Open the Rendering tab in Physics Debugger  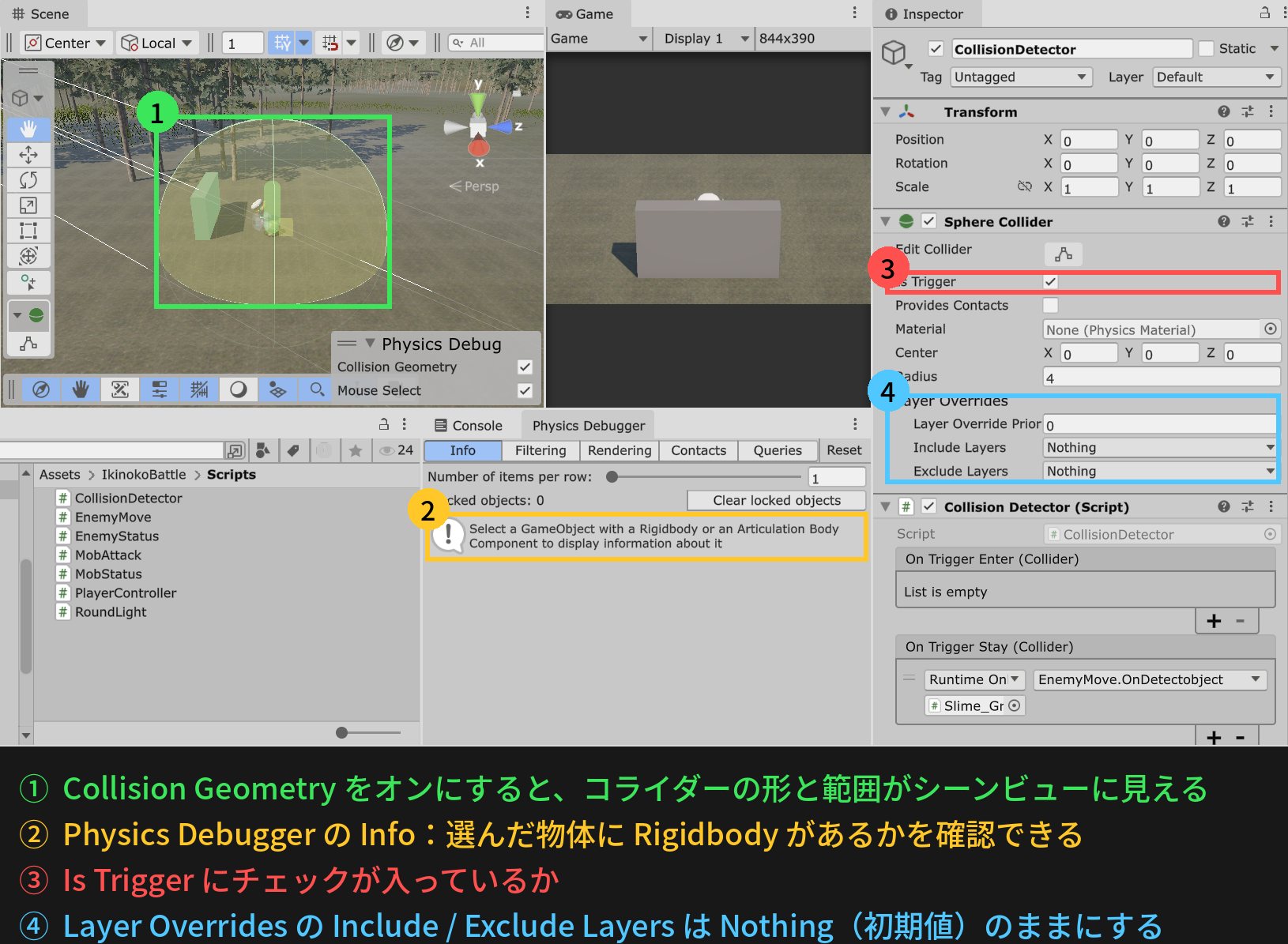coord(620,450)
